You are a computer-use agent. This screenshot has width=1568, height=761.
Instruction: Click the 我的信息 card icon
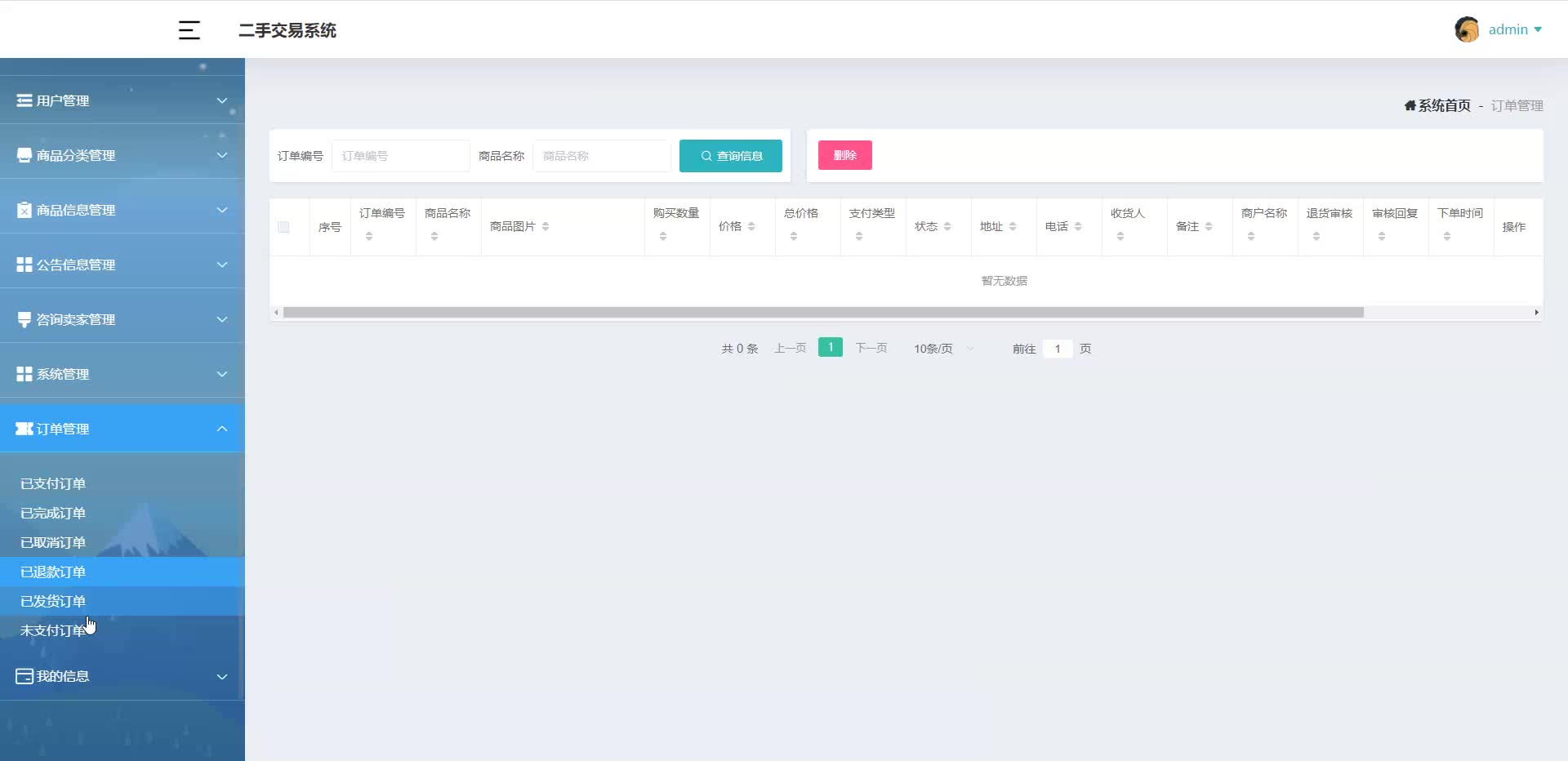24,676
